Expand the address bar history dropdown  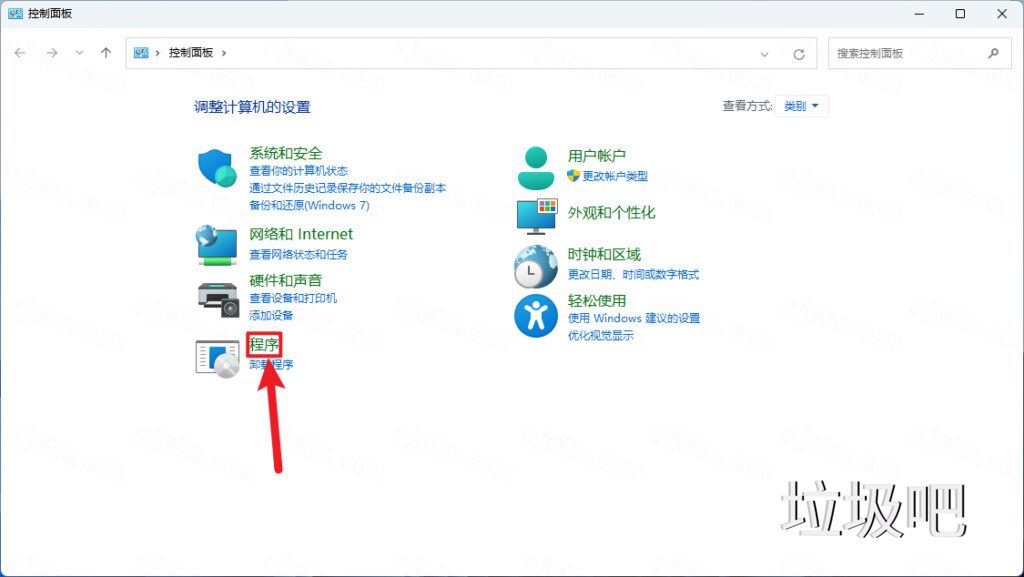pyautogui.click(x=765, y=52)
